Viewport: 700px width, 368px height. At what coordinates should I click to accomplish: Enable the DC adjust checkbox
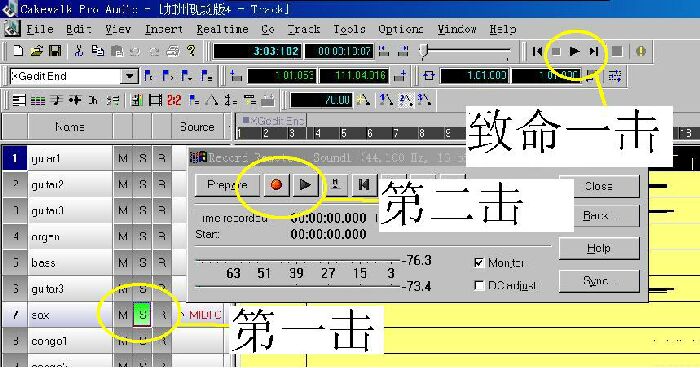click(479, 285)
